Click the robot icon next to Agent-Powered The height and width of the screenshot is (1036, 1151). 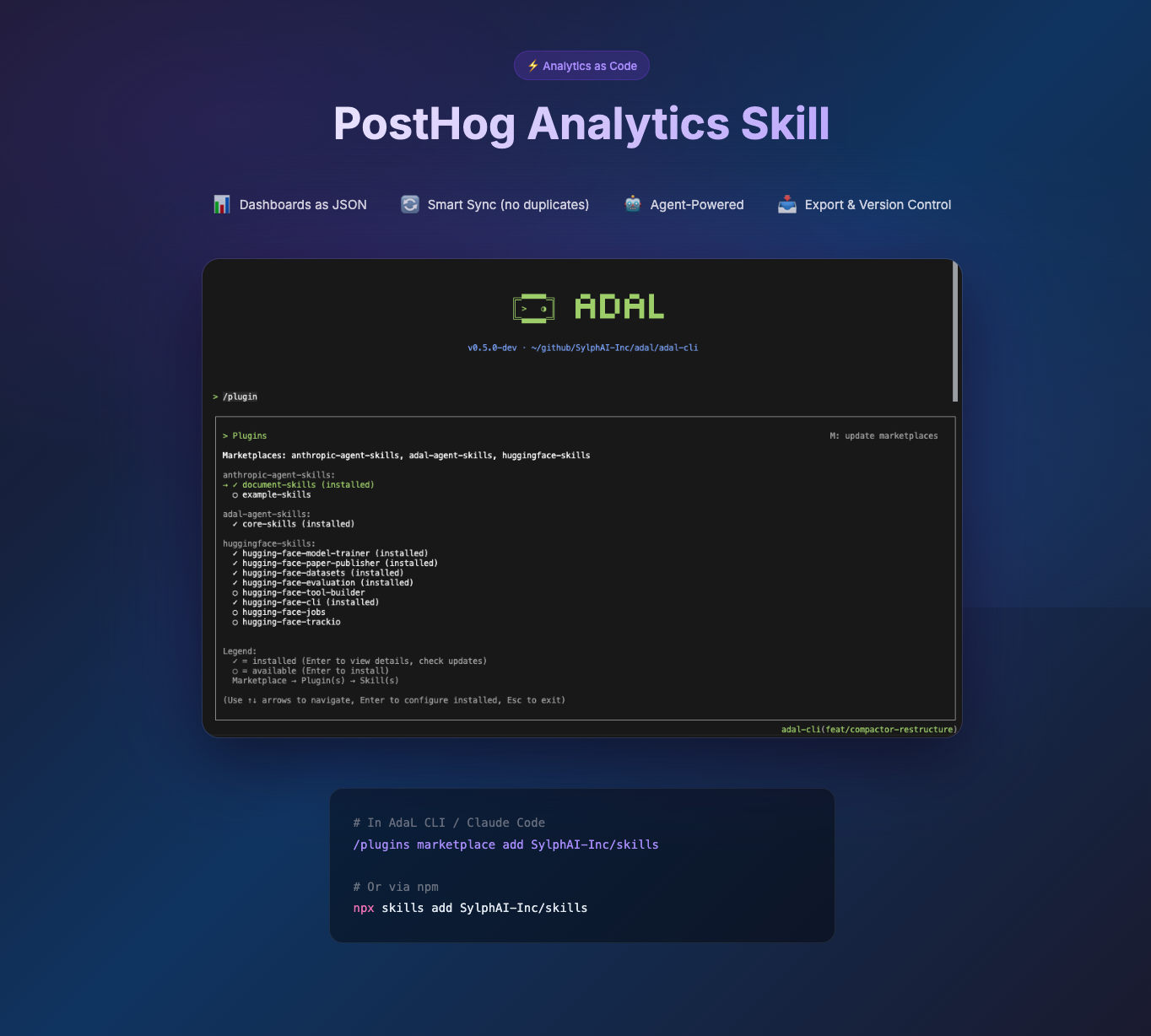click(x=633, y=204)
